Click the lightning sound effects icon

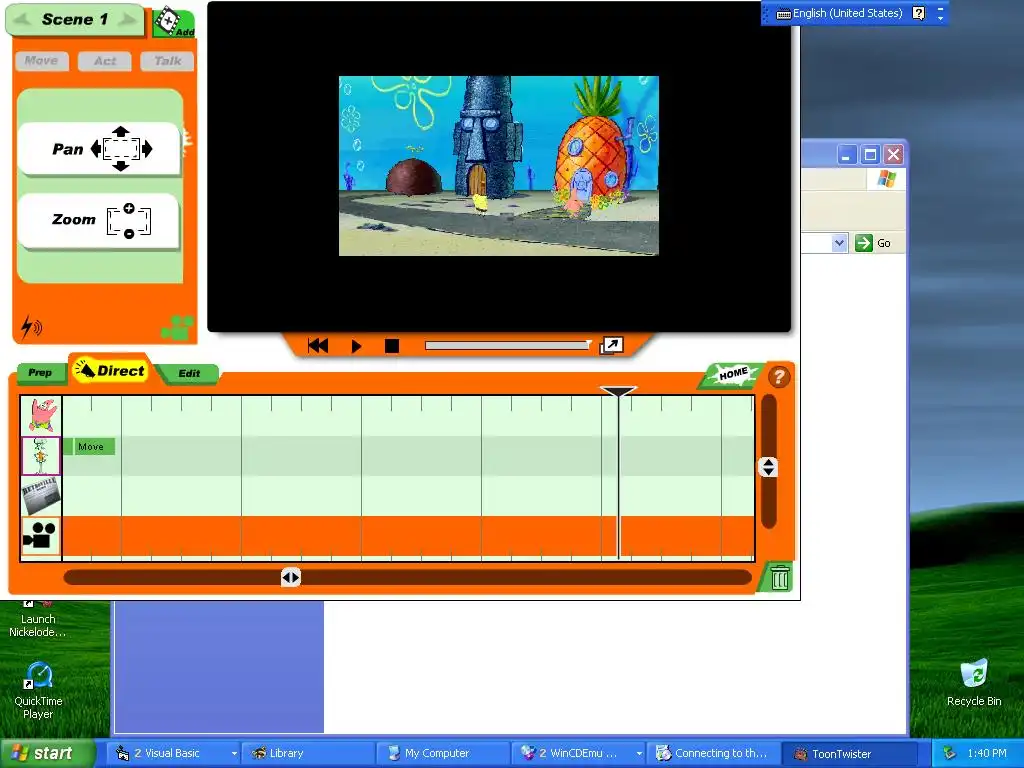(x=31, y=327)
